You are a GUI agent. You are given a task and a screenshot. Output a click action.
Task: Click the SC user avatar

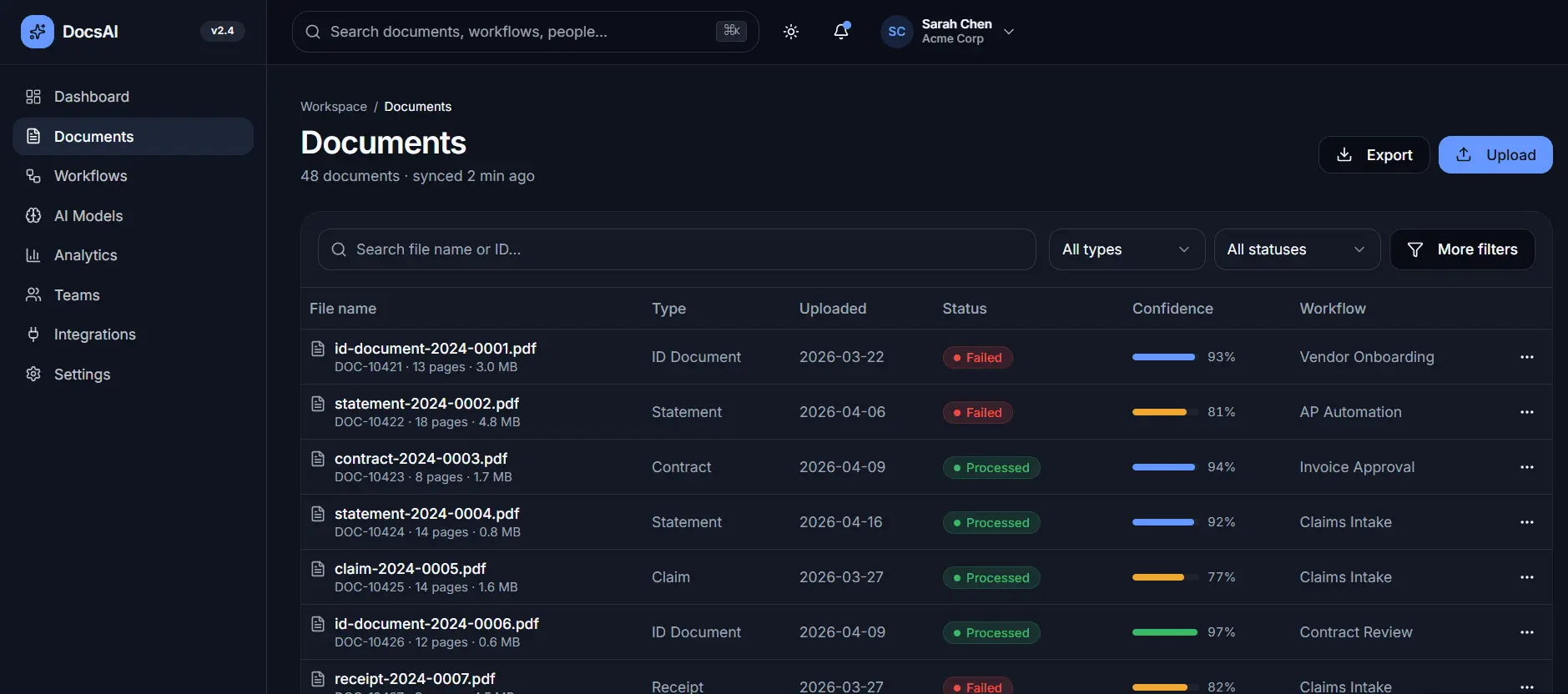point(897,32)
